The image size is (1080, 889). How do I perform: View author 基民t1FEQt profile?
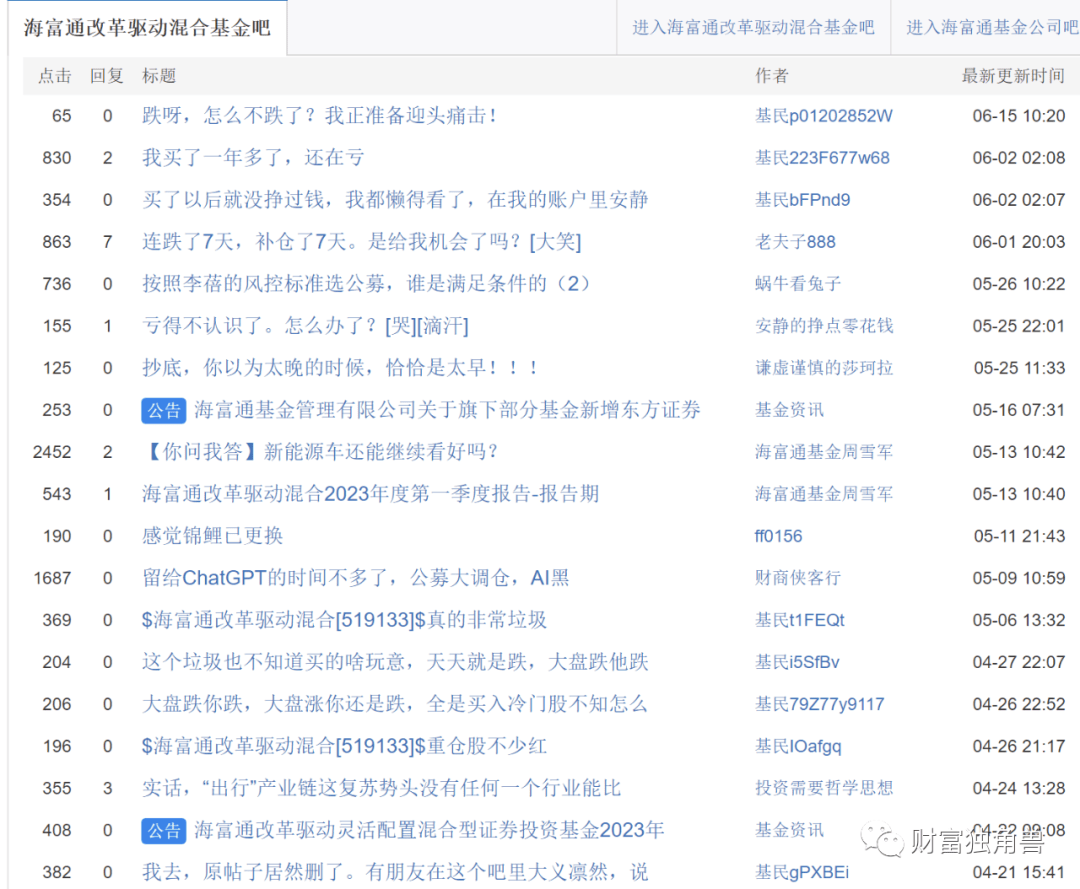coord(800,620)
